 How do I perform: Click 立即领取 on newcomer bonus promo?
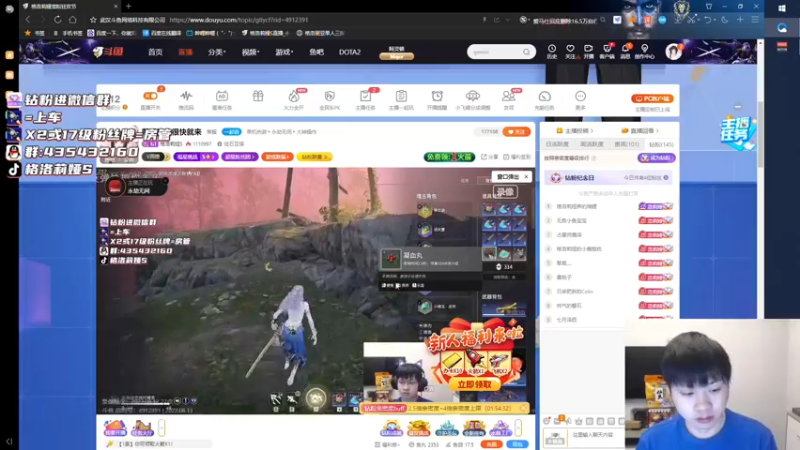475,385
